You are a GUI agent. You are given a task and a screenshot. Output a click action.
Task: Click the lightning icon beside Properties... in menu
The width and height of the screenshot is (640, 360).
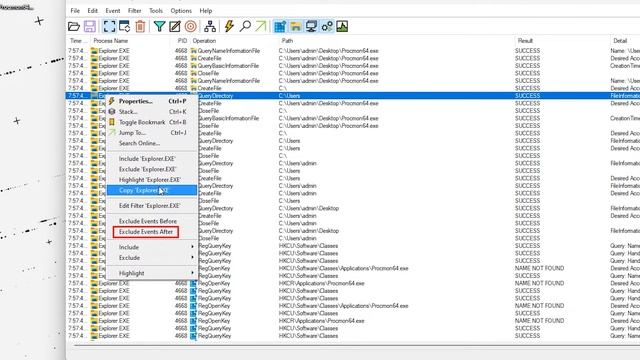[x=112, y=101]
